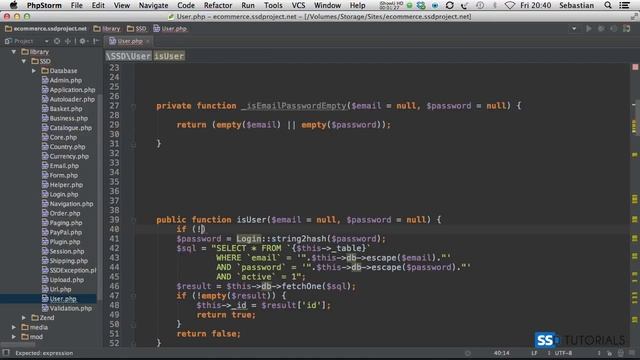Collapse the SSD folder in tree

click(24, 61)
